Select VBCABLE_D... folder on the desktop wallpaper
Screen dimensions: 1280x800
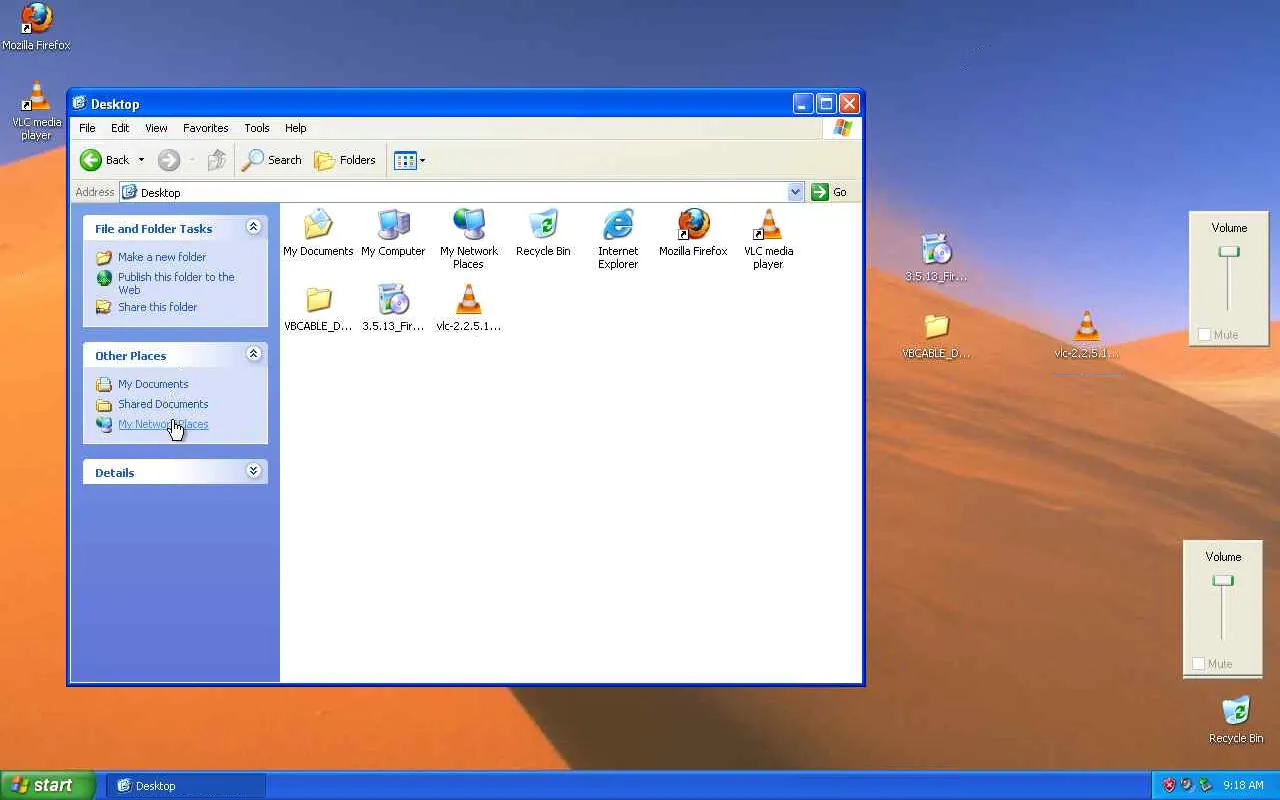(x=936, y=336)
